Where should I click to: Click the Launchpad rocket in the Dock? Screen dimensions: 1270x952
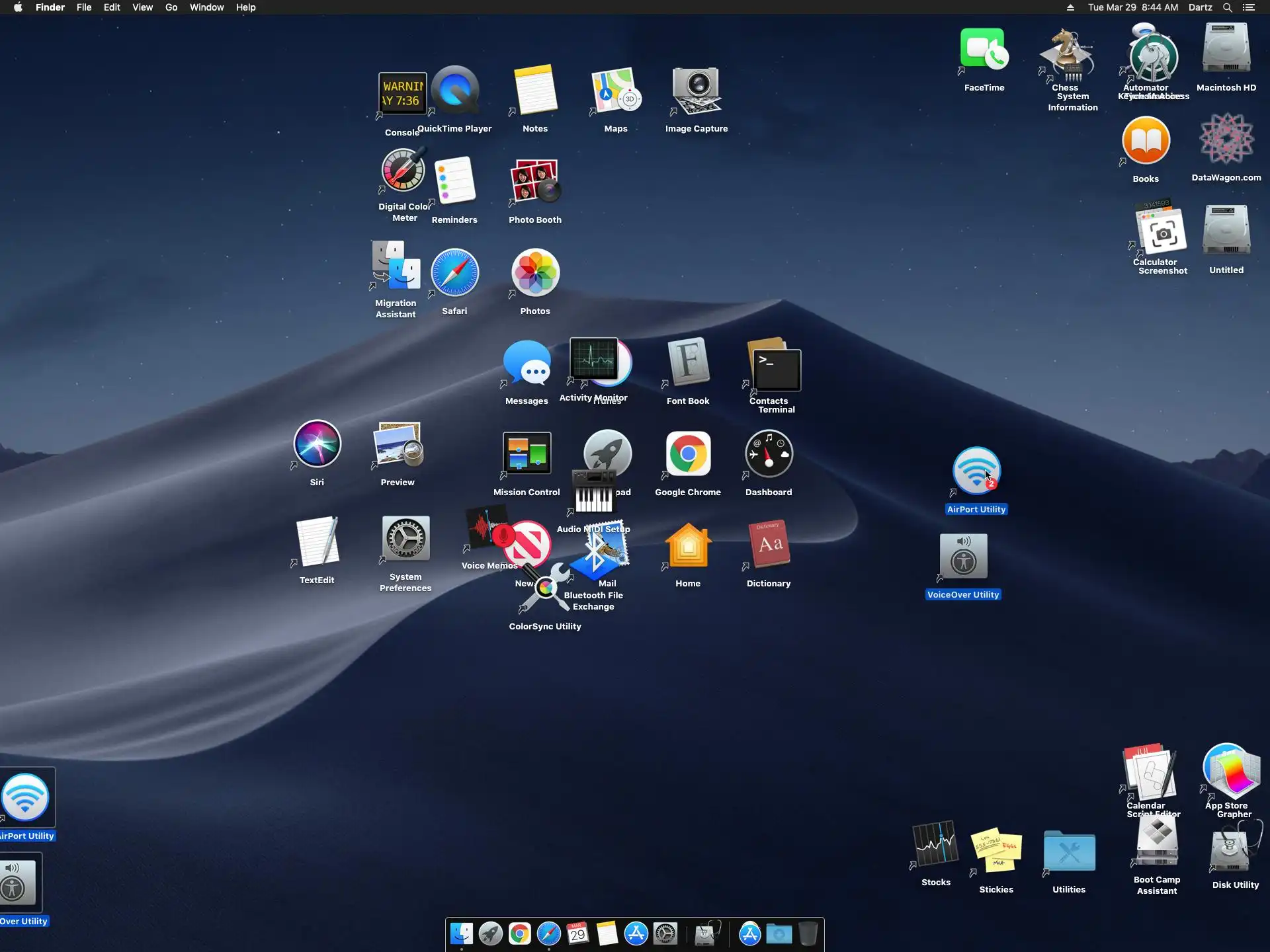pyautogui.click(x=490, y=934)
